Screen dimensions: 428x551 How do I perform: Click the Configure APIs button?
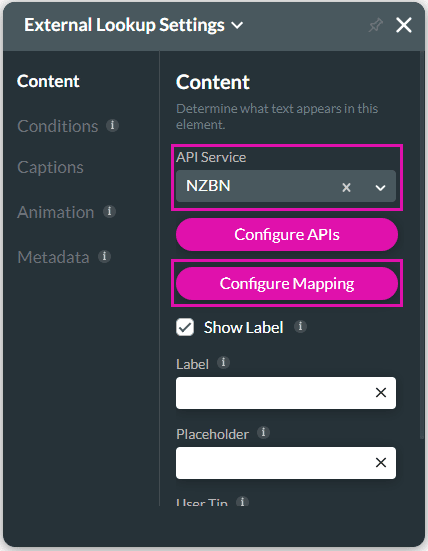tap(287, 235)
